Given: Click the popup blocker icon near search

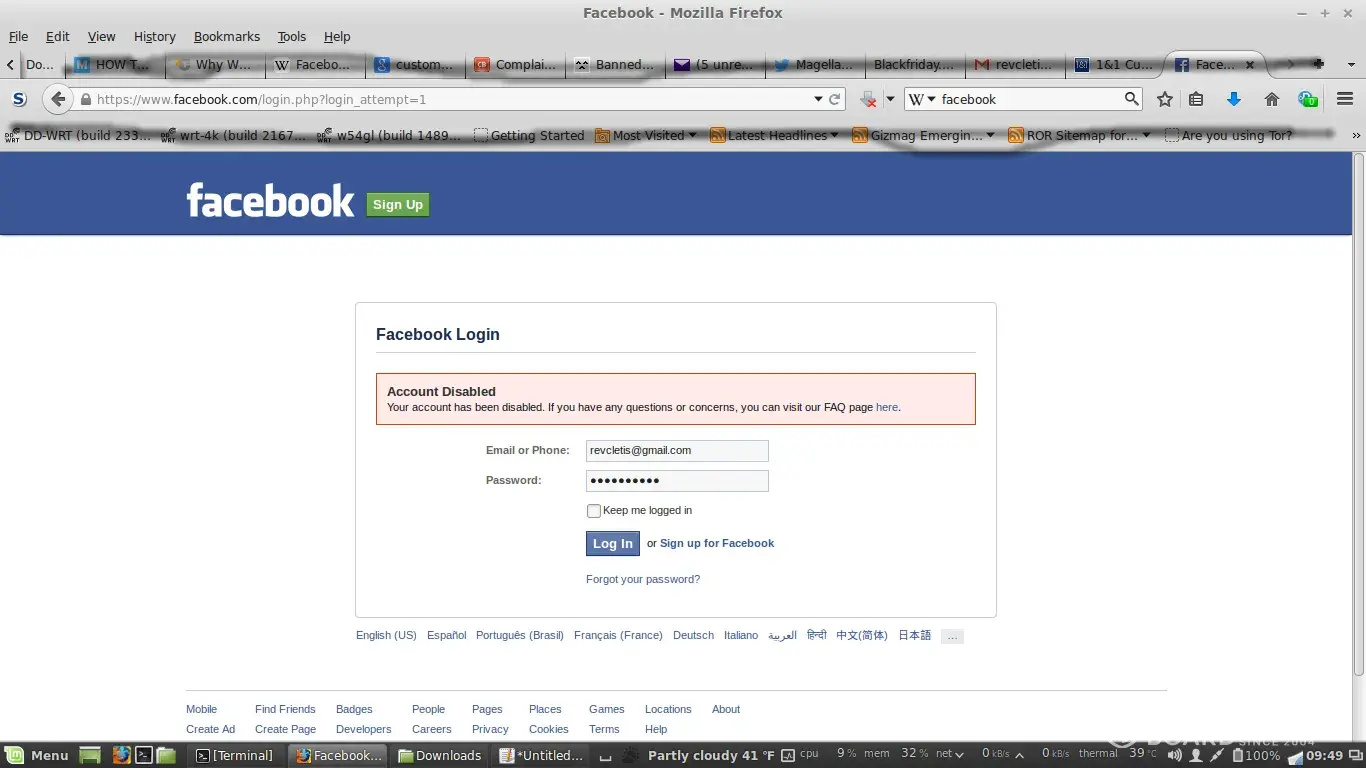Looking at the screenshot, I should 868,99.
